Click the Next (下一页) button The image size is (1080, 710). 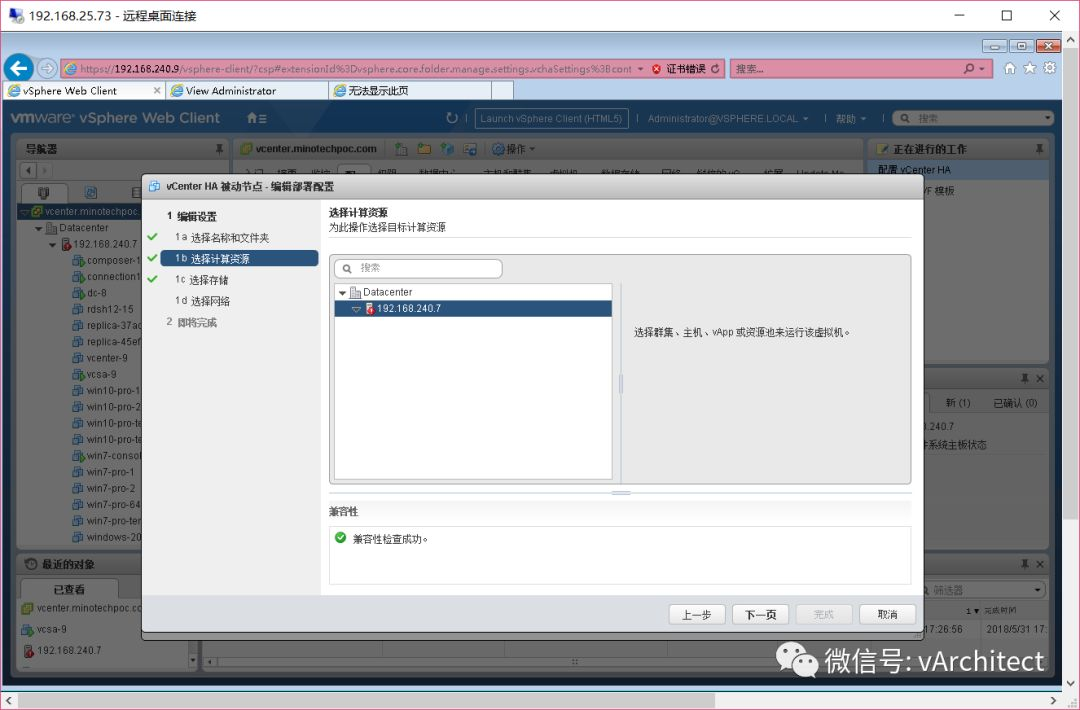pyautogui.click(x=760, y=614)
